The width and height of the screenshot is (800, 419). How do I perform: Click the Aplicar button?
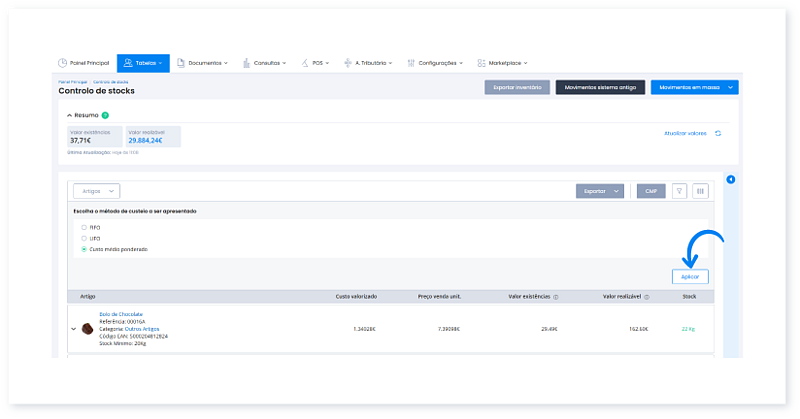(690, 277)
